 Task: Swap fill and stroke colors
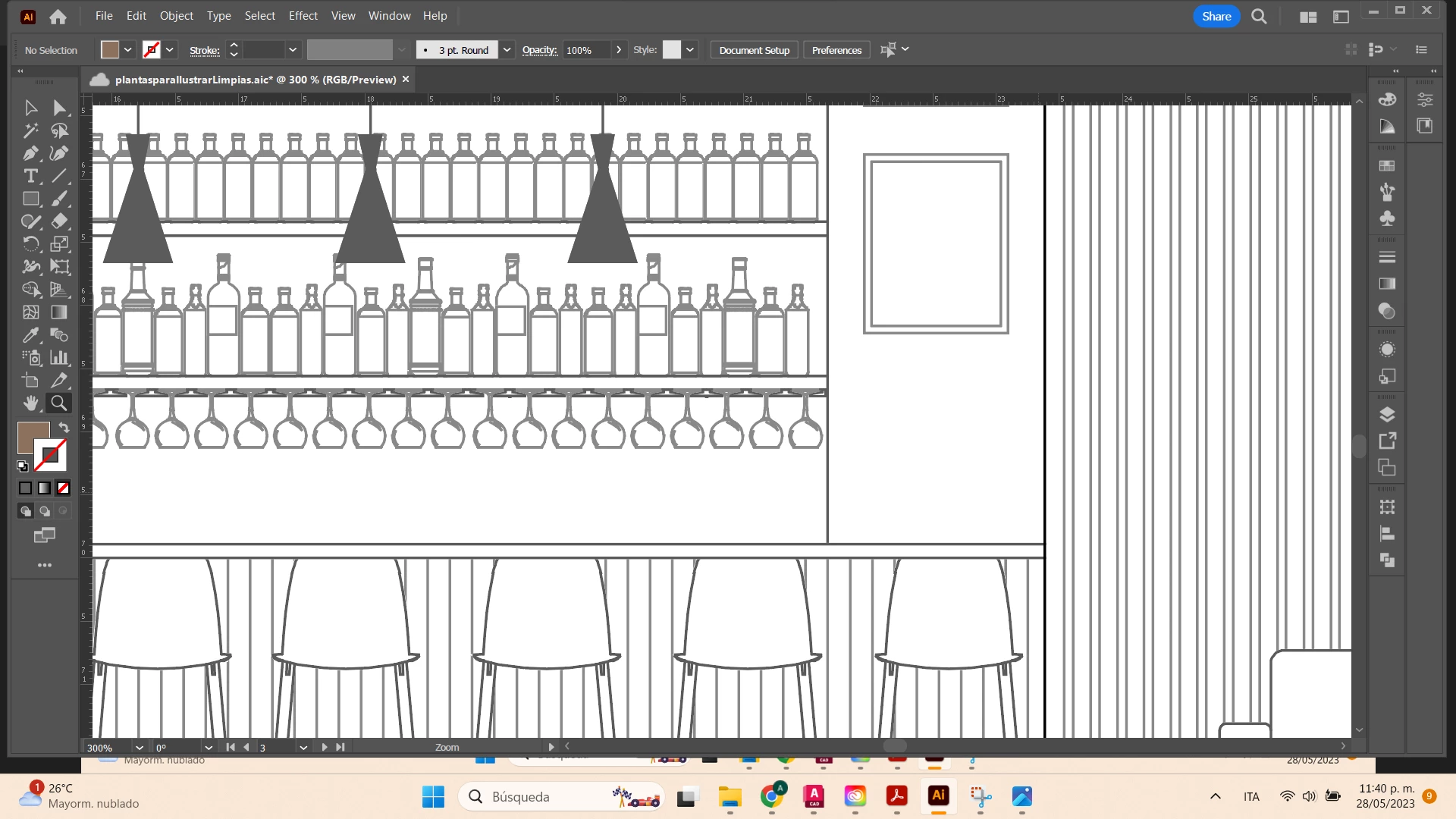[64, 428]
